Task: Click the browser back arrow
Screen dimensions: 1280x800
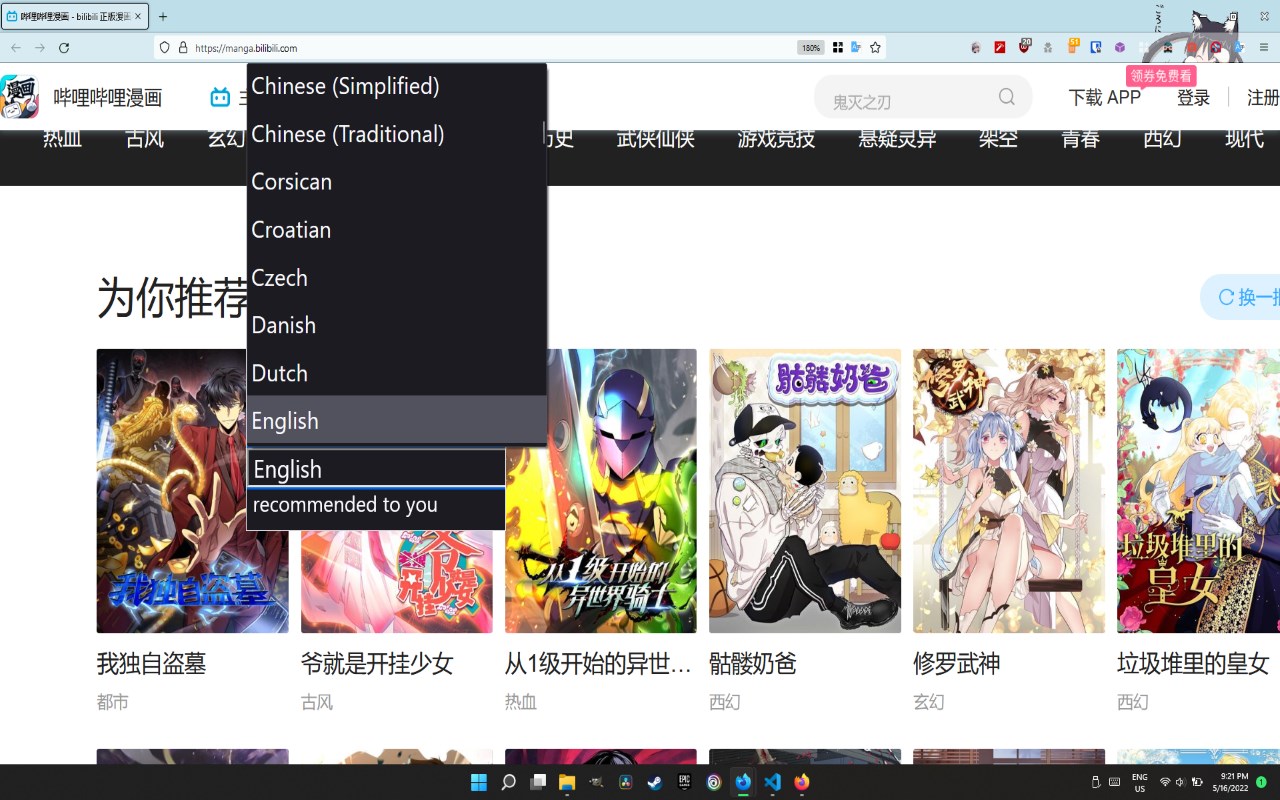Action: 16,47
